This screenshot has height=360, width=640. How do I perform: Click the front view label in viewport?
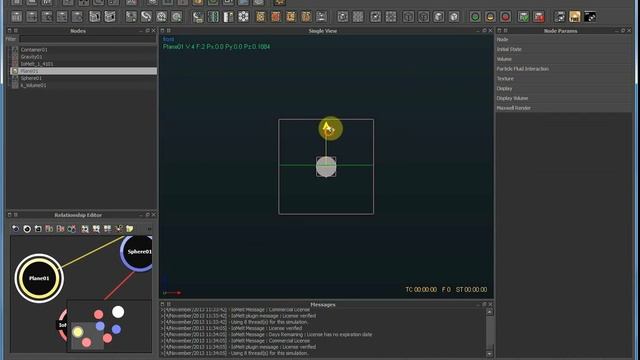coord(168,39)
